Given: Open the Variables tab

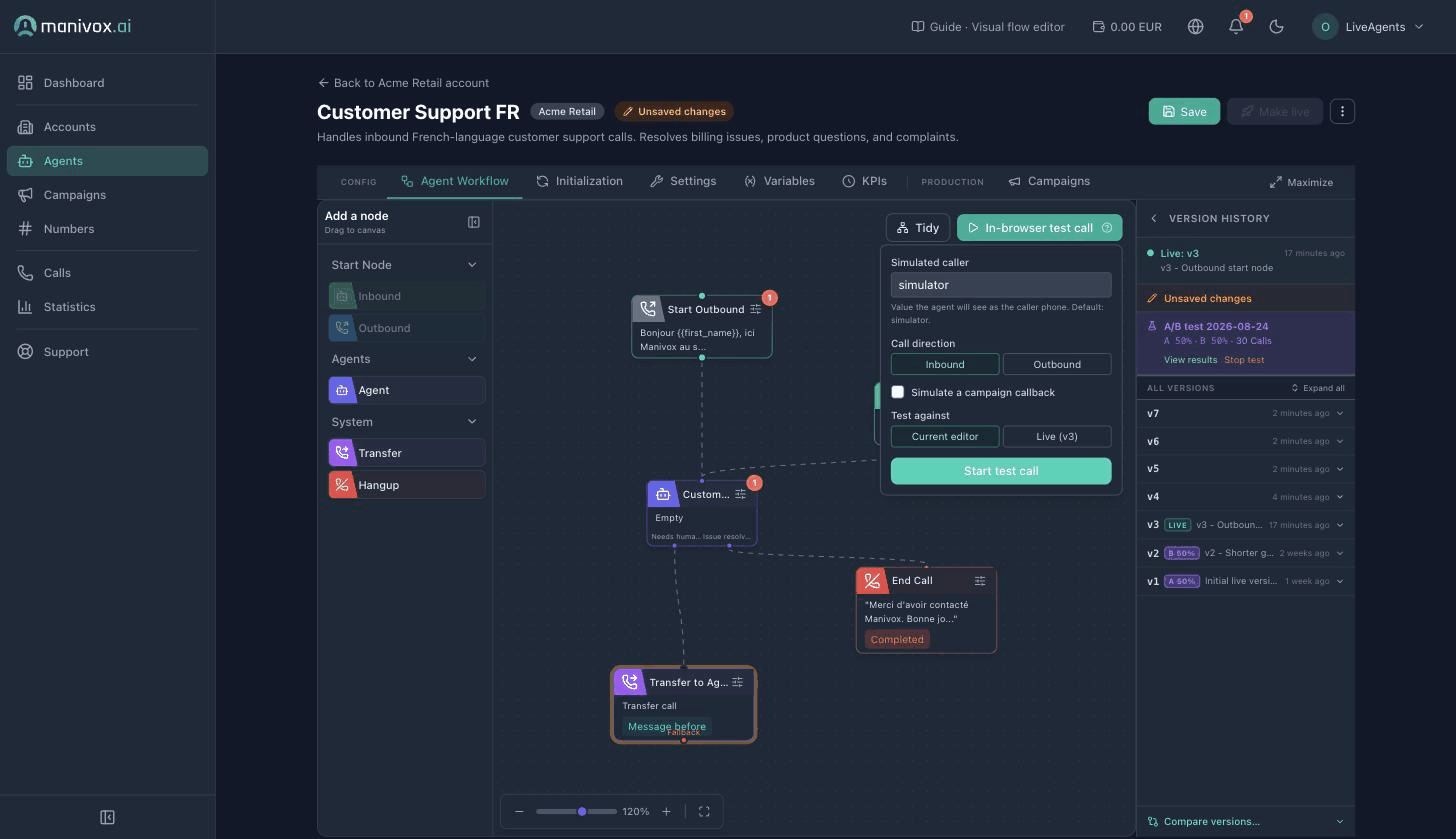Looking at the screenshot, I should 779,181.
